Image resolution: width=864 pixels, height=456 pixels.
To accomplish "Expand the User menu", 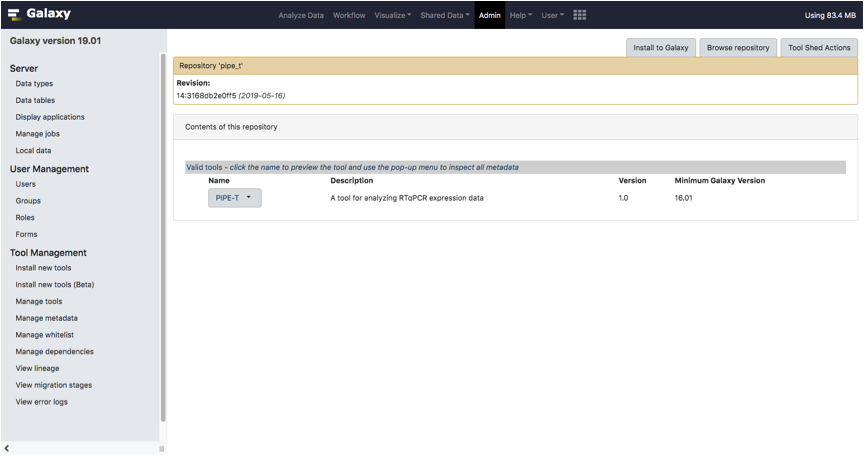I will point(553,15).
